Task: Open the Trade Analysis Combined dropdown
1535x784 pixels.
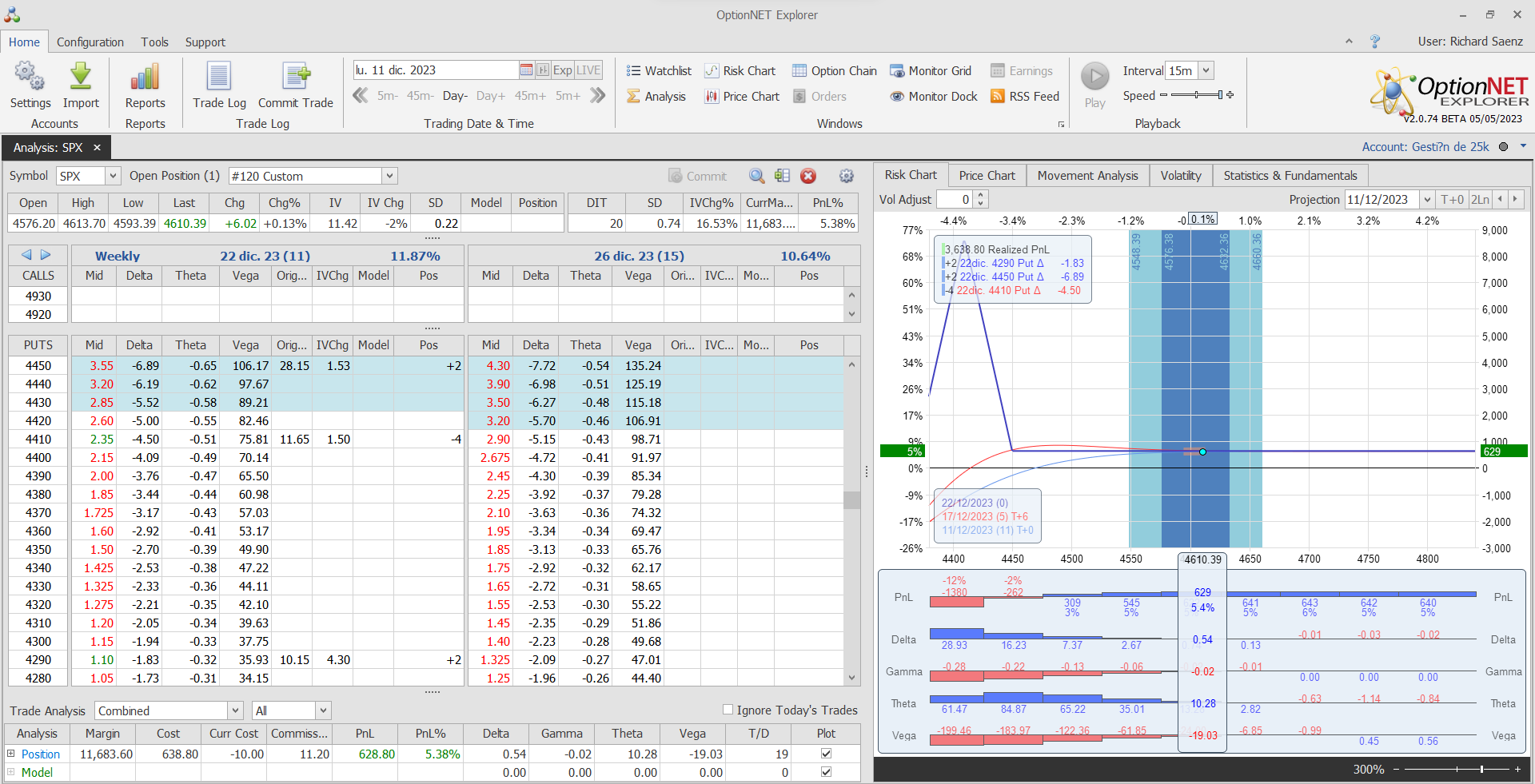Action: [235, 710]
